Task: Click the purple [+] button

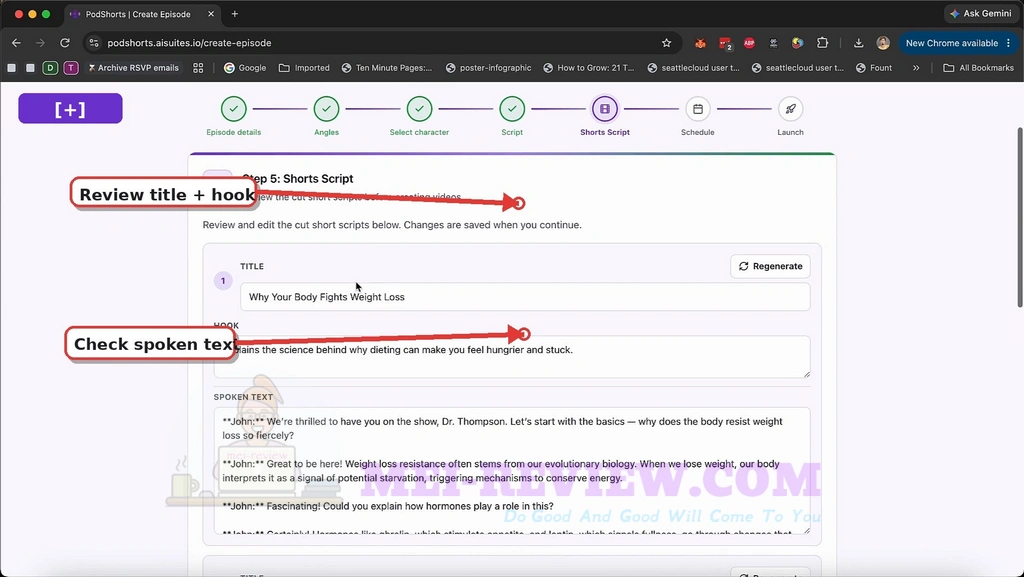Action: pyautogui.click(x=71, y=108)
